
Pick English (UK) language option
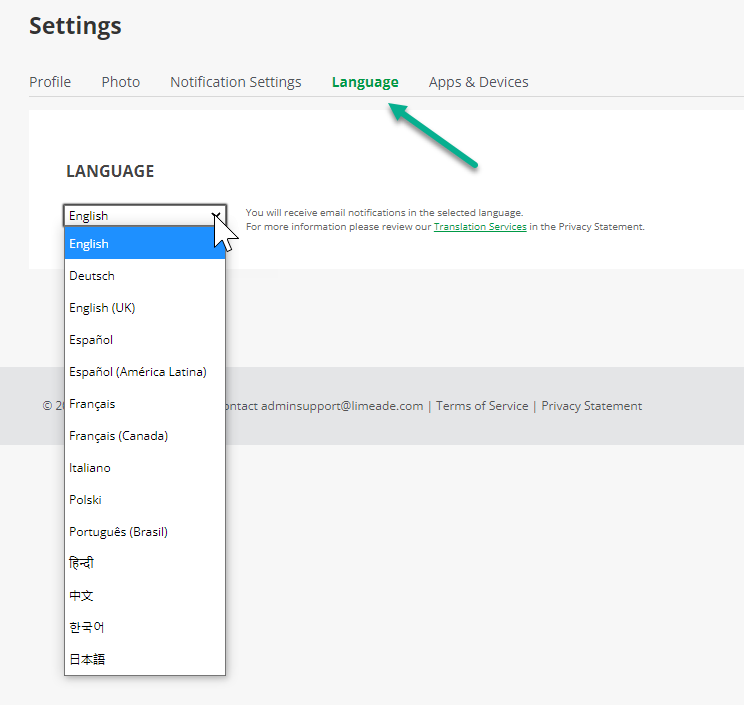click(145, 307)
